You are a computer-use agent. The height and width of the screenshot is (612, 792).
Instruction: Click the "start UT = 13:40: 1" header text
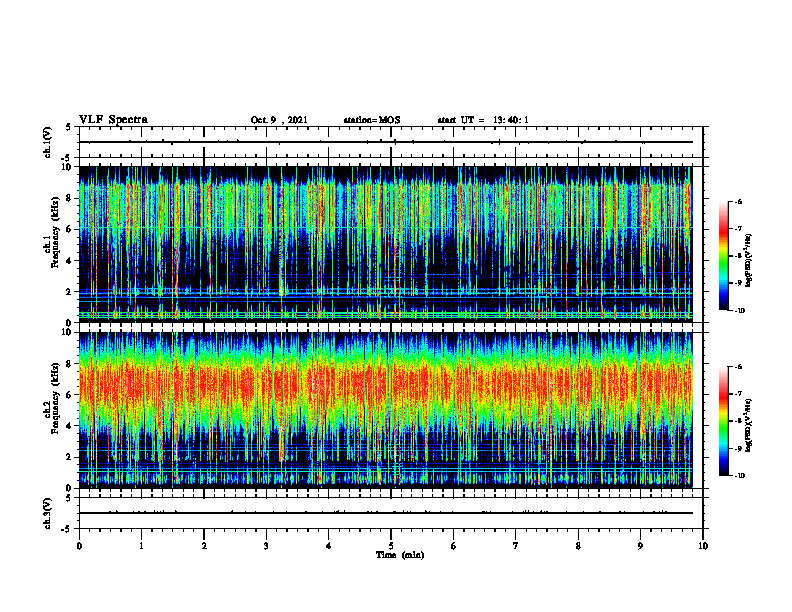483,120
